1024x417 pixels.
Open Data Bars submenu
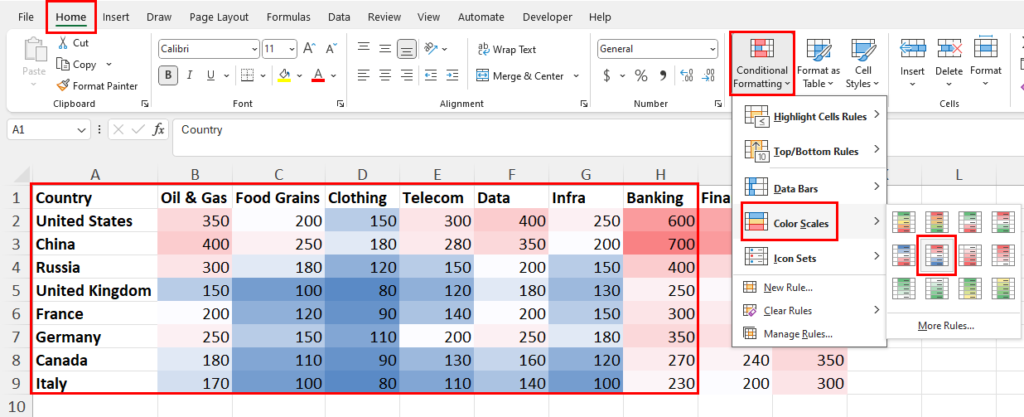[809, 188]
